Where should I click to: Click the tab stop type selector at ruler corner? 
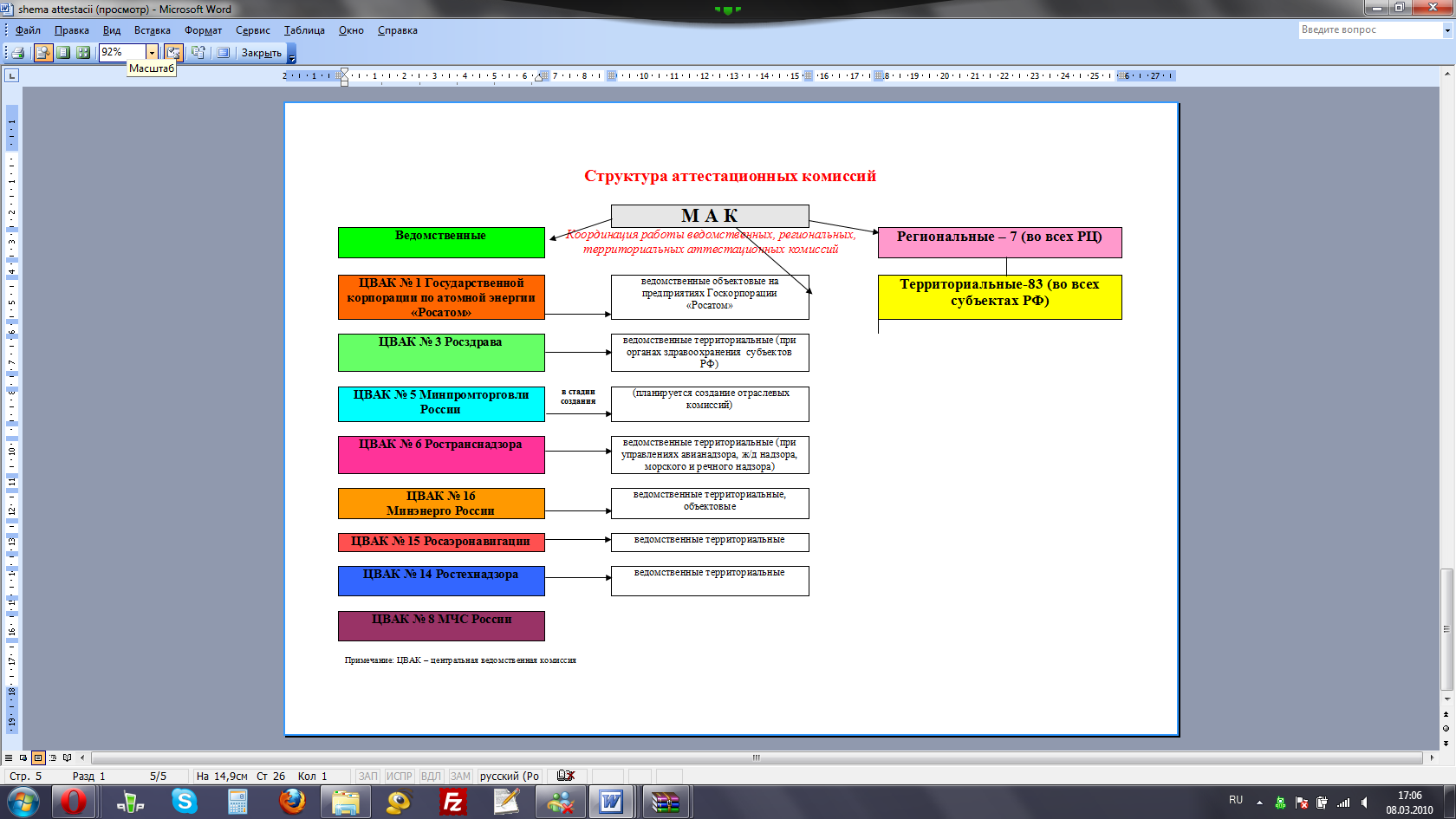tap(12, 75)
